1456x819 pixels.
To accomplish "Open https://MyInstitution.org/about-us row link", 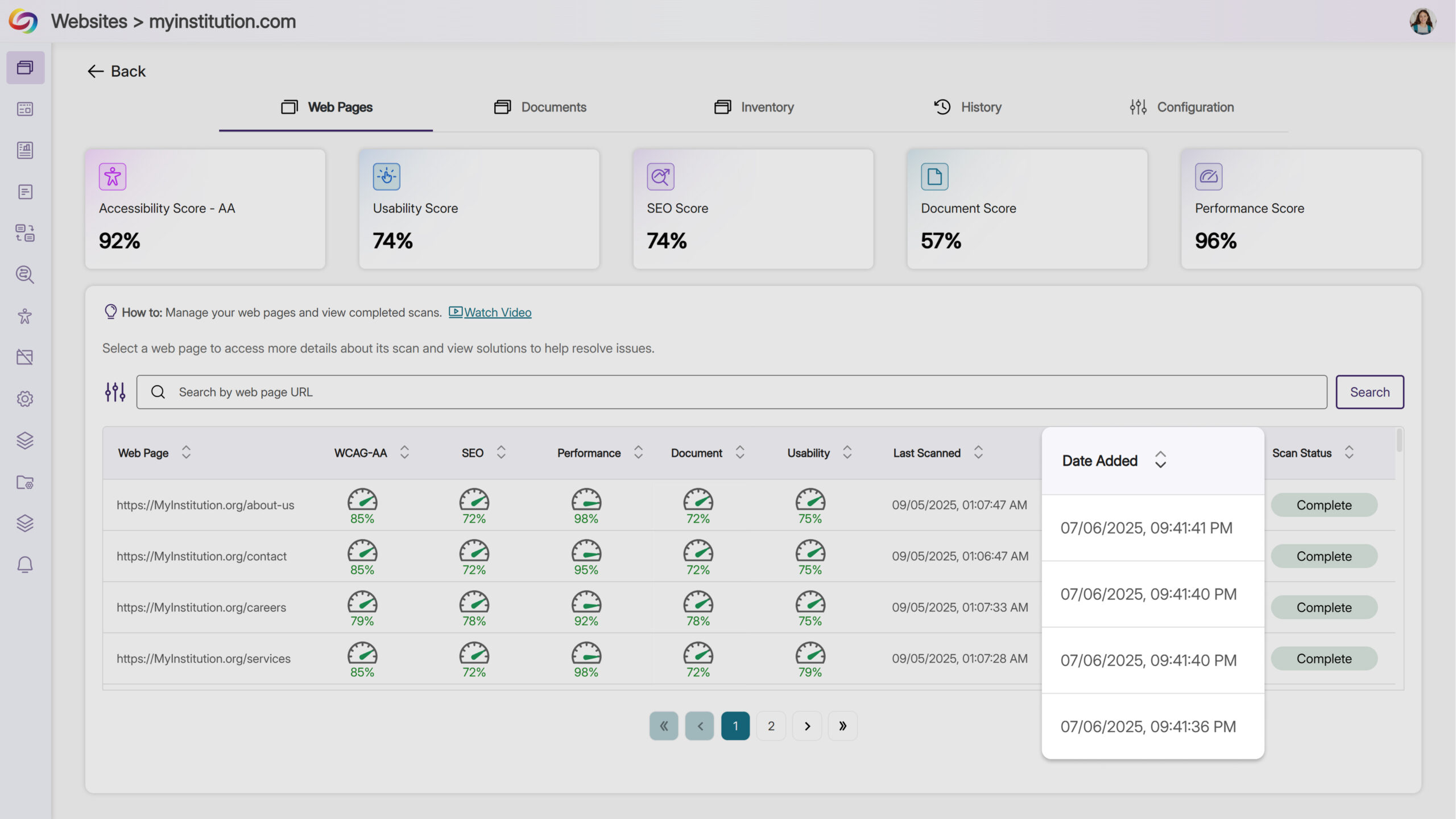I will [205, 505].
